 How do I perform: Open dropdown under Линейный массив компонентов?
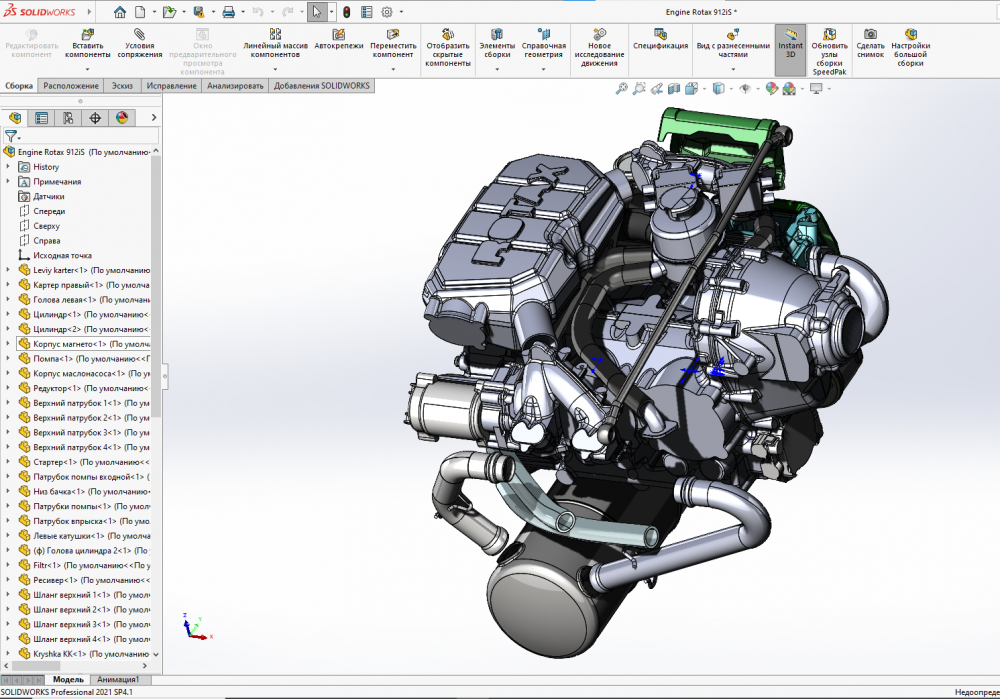tap(275, 69)
